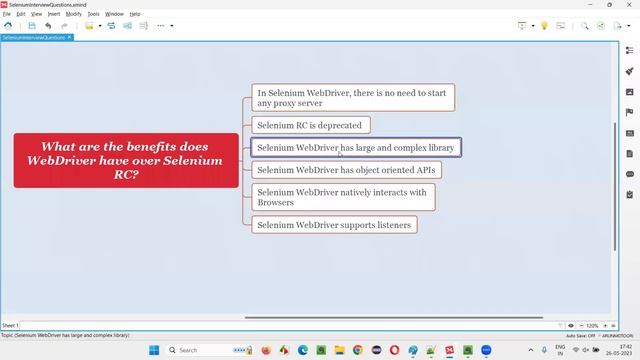Open the Help menu

135,14
